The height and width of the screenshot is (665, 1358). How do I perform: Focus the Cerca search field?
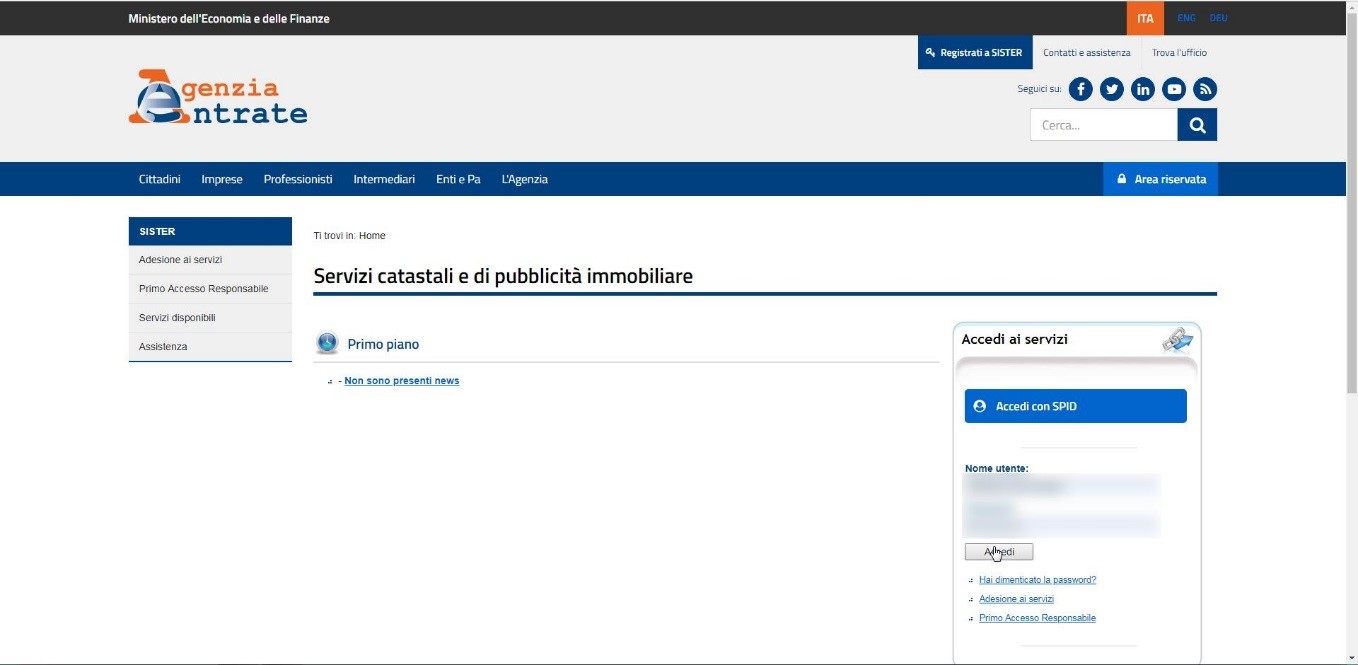pos(1104,125)
